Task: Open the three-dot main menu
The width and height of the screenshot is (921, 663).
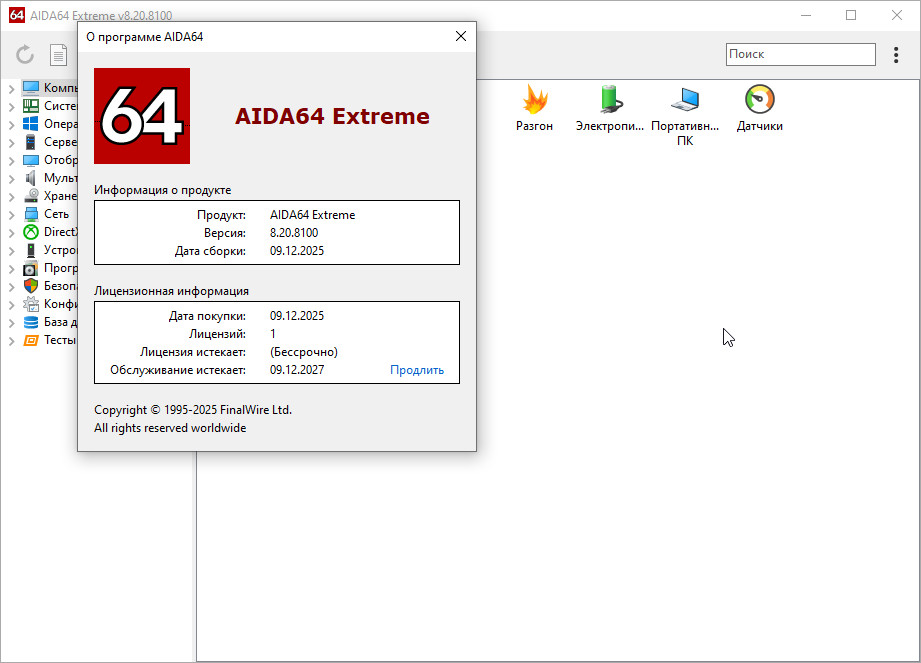Action: pyautogui.click(x=896, y=55)
